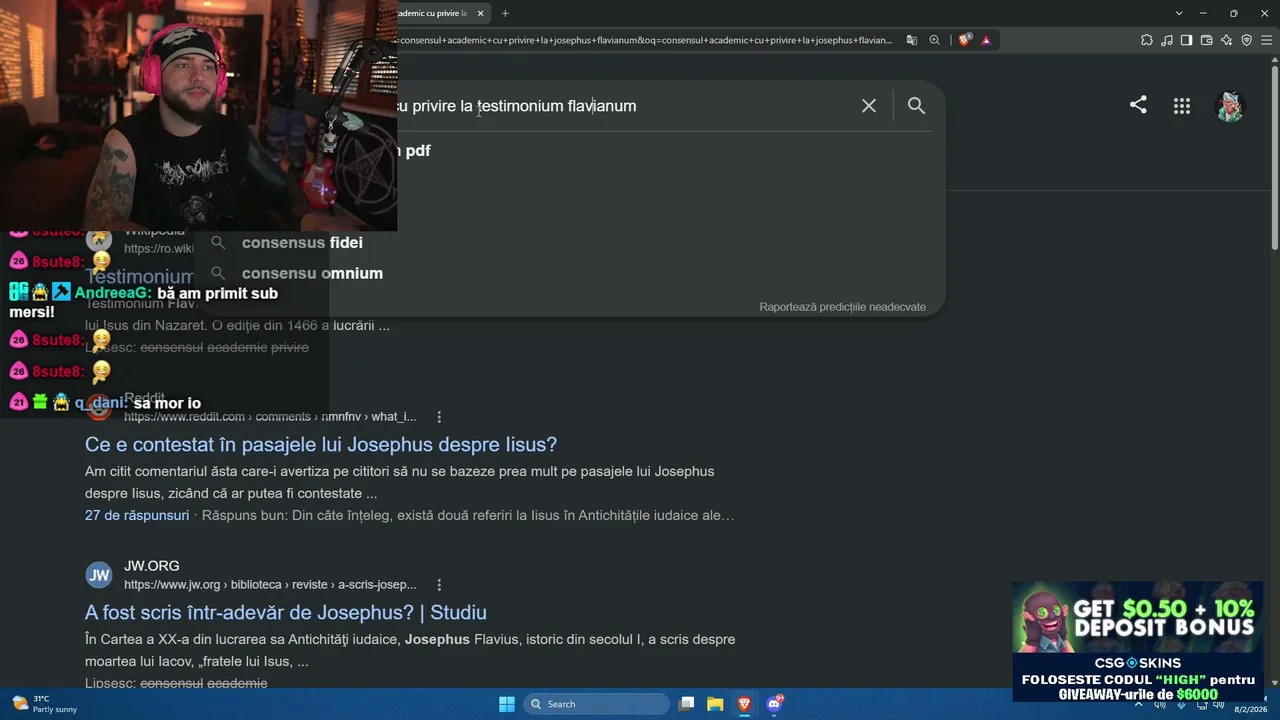Open the Leo AI sparkle icon
This screenshot has height=720, width=1280.
tap(1226, 40)
